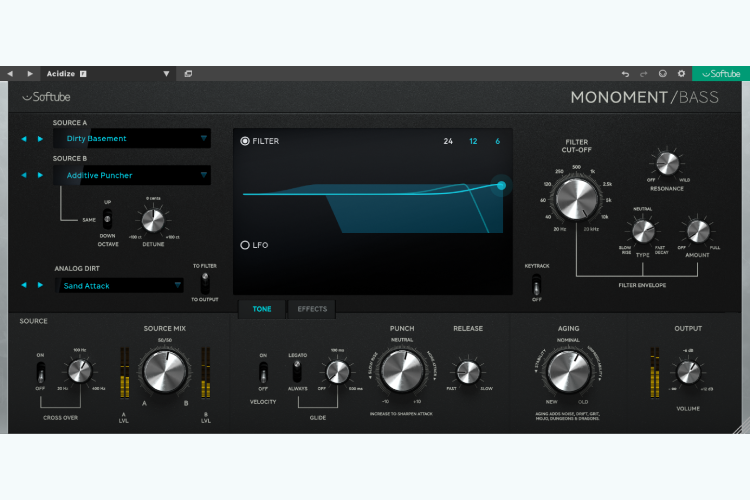Open the Sand Attack dirt dropdown
This screenshot has height=500, width=750.
pyautogui.click(x=119, y=286)
